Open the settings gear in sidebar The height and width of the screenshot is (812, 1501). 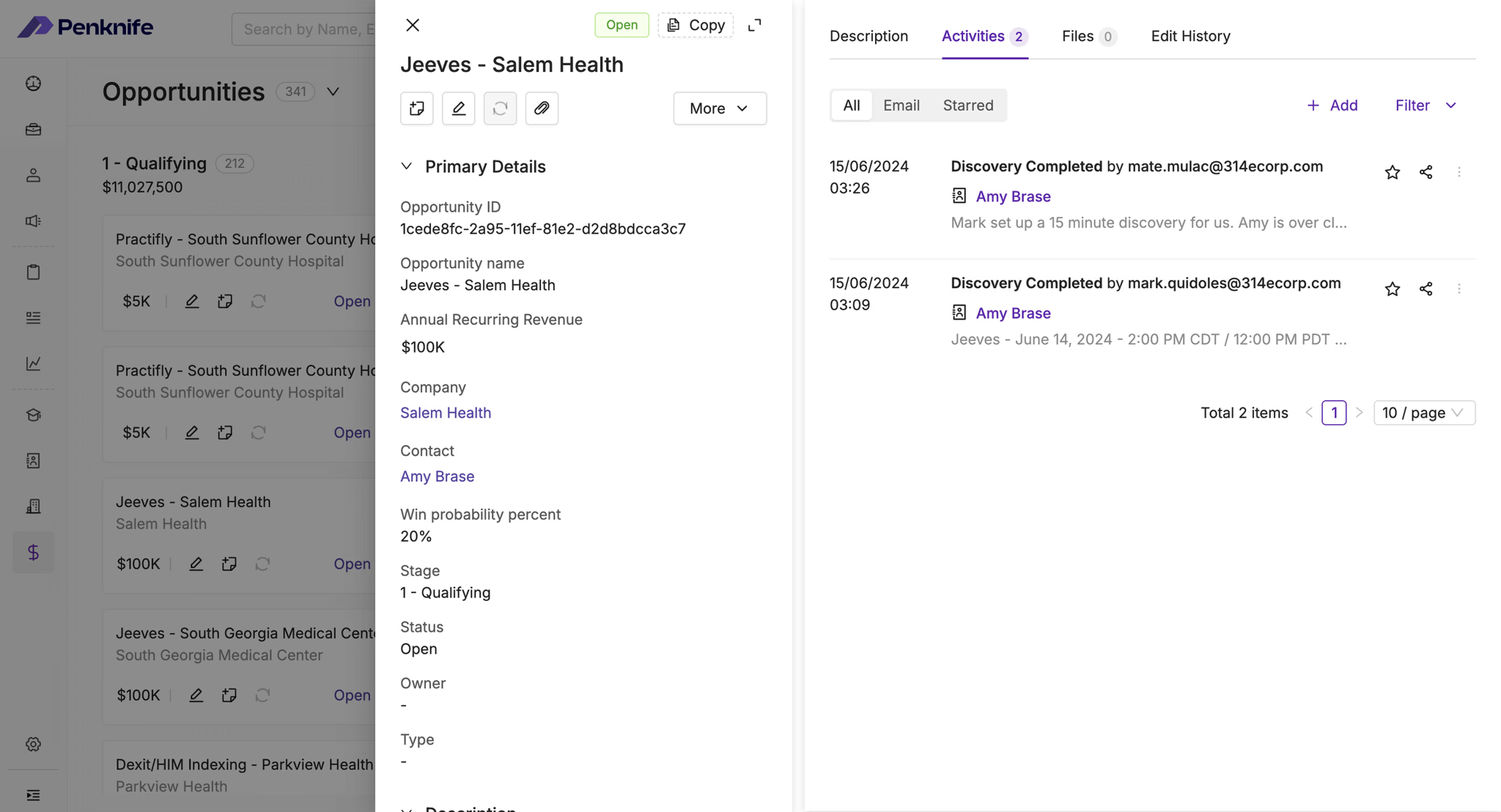pos(33,745)
